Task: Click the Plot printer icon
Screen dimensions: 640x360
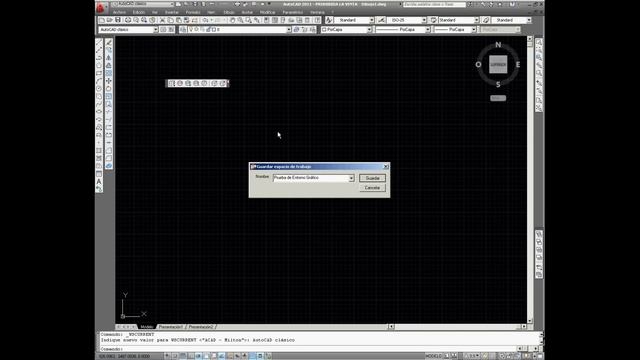Action: [x=128, y=20]
